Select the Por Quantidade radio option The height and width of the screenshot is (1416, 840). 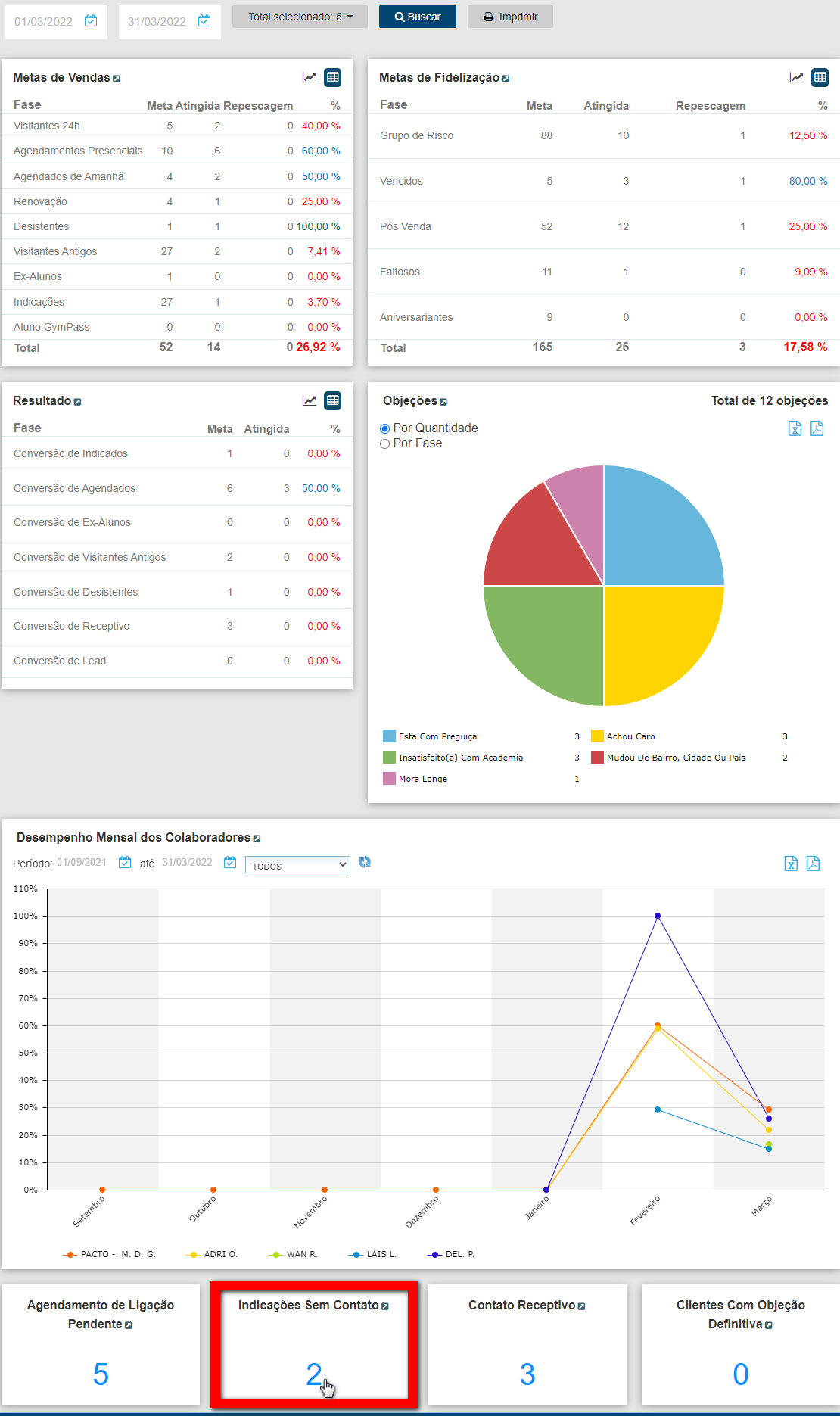coord(384,428)
